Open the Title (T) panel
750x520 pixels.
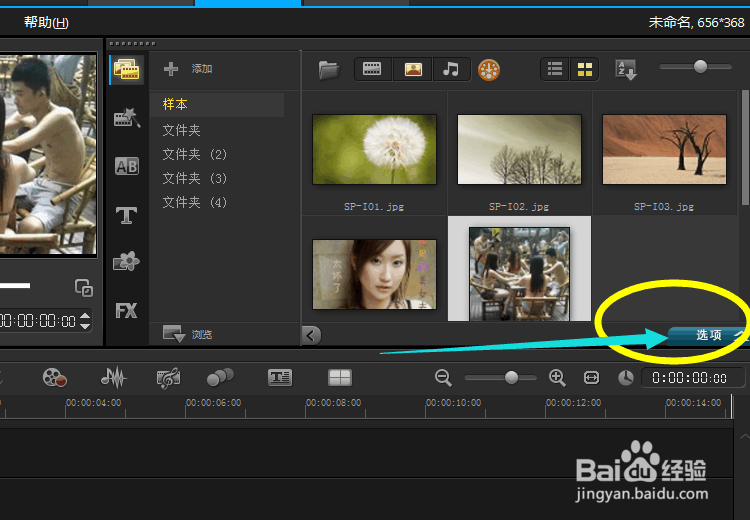click(x=127, y=215)
